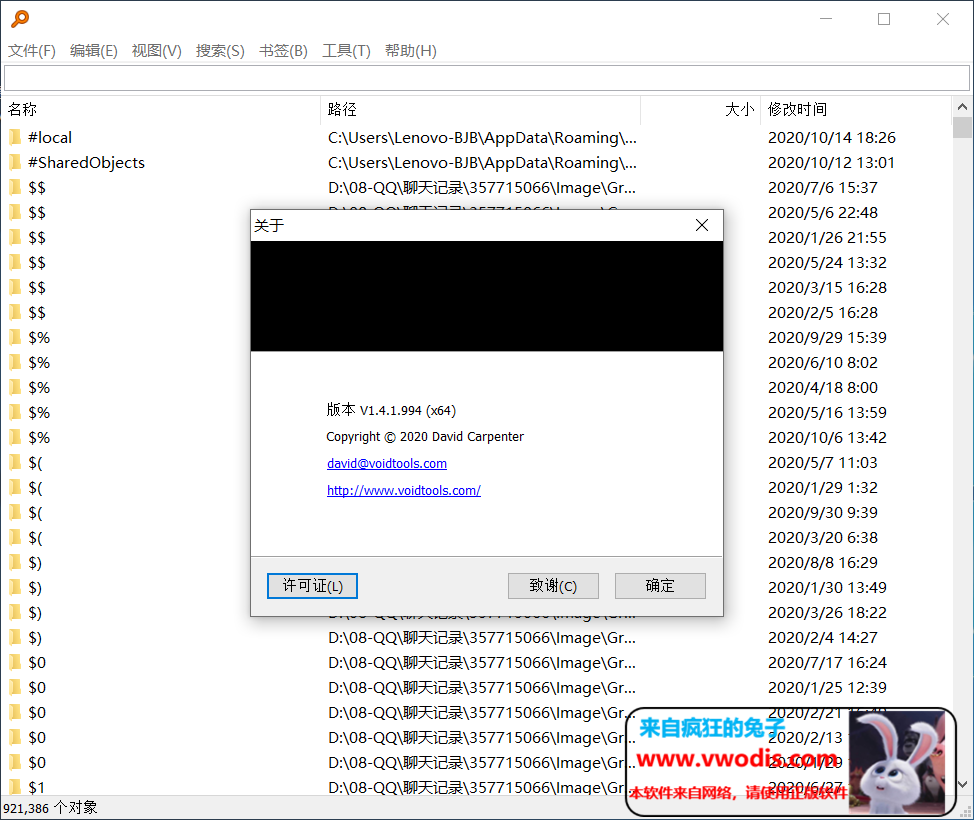The width and height of the screenshot is (974, 820).
Task: Click the folder icon beside the $1 entry
Action: (14, 787)
